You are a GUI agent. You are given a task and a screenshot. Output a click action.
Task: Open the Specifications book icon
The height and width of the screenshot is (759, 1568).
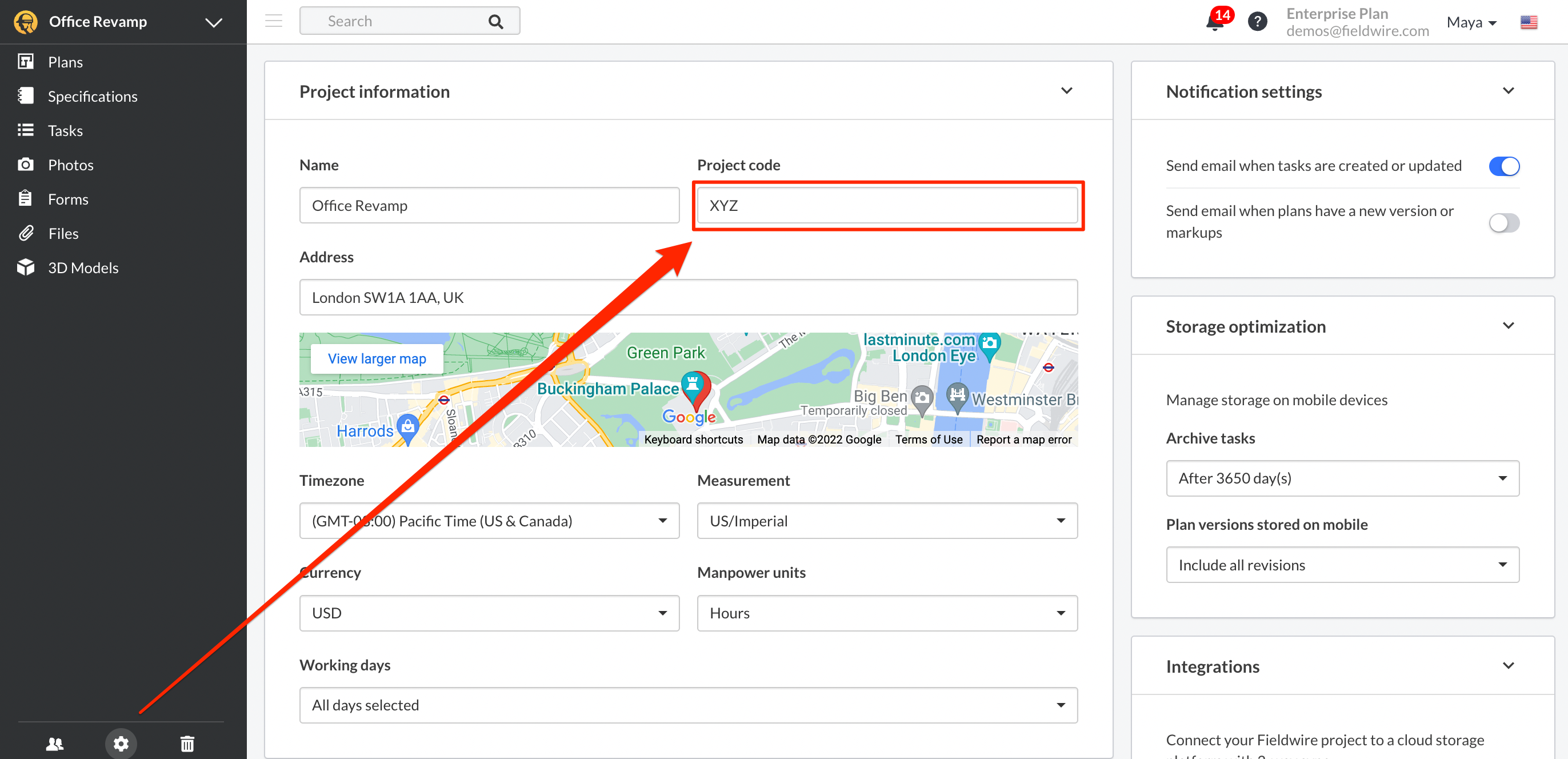[26, 95]
